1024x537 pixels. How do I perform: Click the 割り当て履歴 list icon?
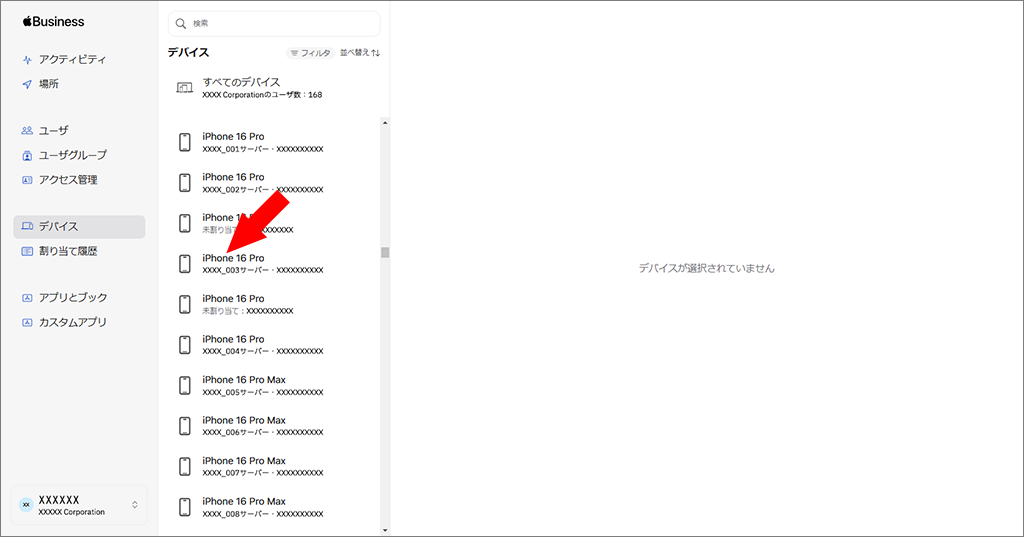click(x=27, y=252)
